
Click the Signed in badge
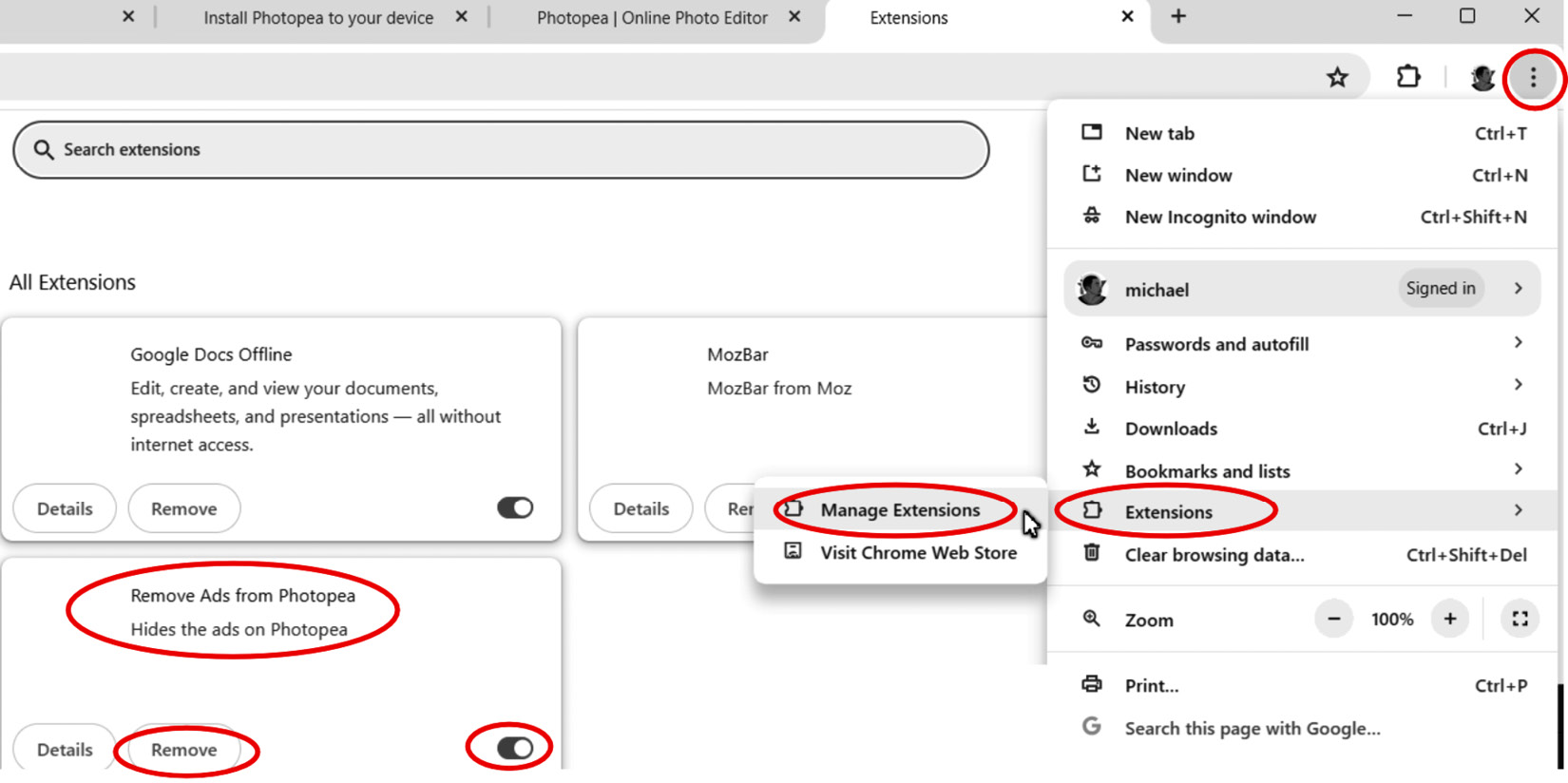pos(1441,288)
